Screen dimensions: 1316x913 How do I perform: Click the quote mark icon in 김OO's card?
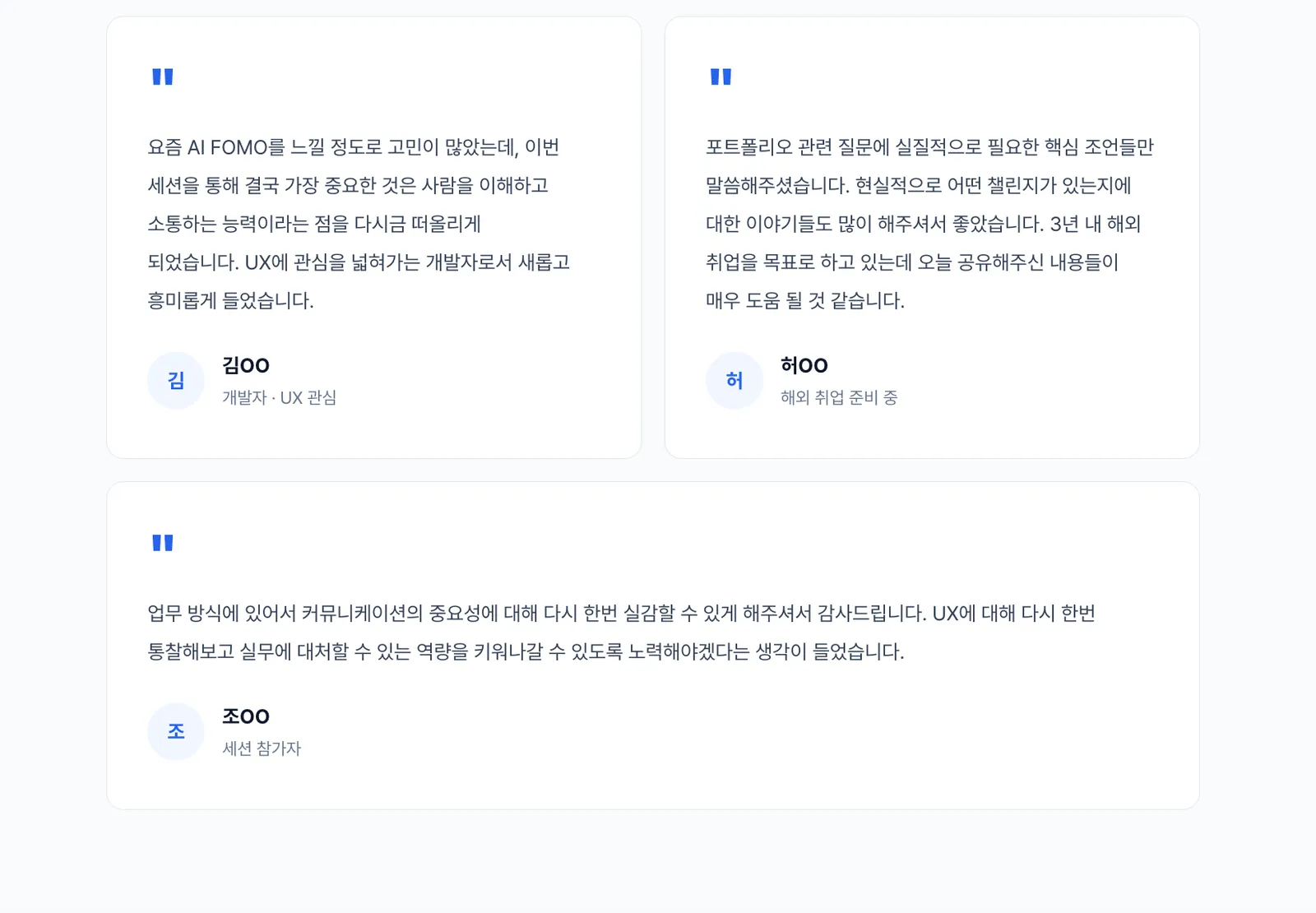coord(163,76)
